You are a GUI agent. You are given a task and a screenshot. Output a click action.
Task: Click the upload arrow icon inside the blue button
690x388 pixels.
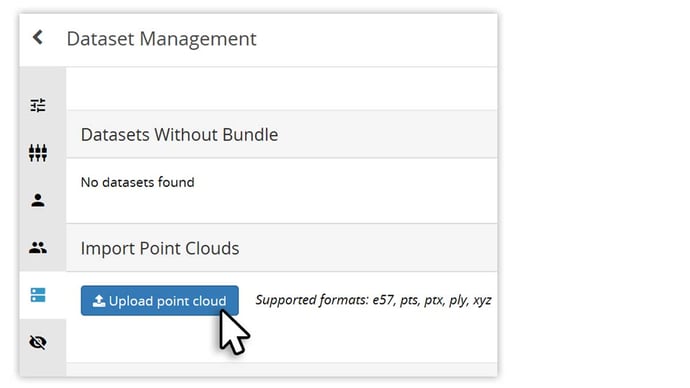pyautogui.click(x=99, y=300)
